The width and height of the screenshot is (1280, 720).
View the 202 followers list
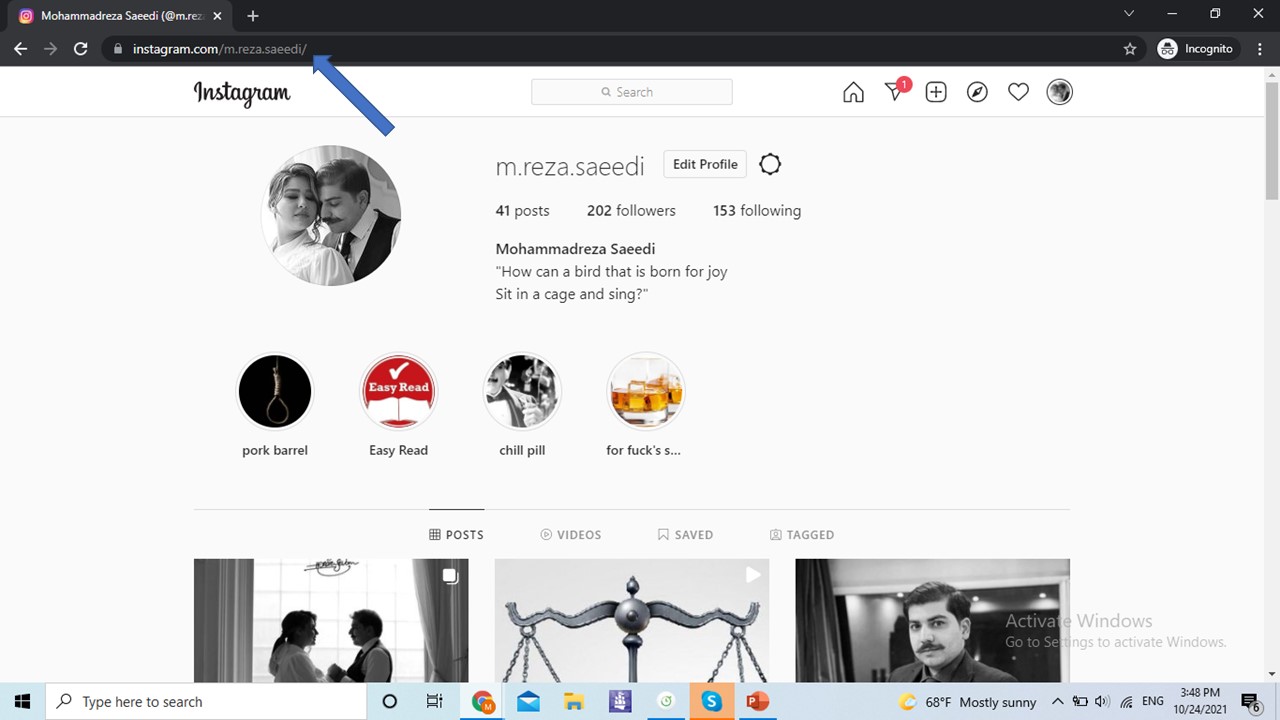[631, 210]
